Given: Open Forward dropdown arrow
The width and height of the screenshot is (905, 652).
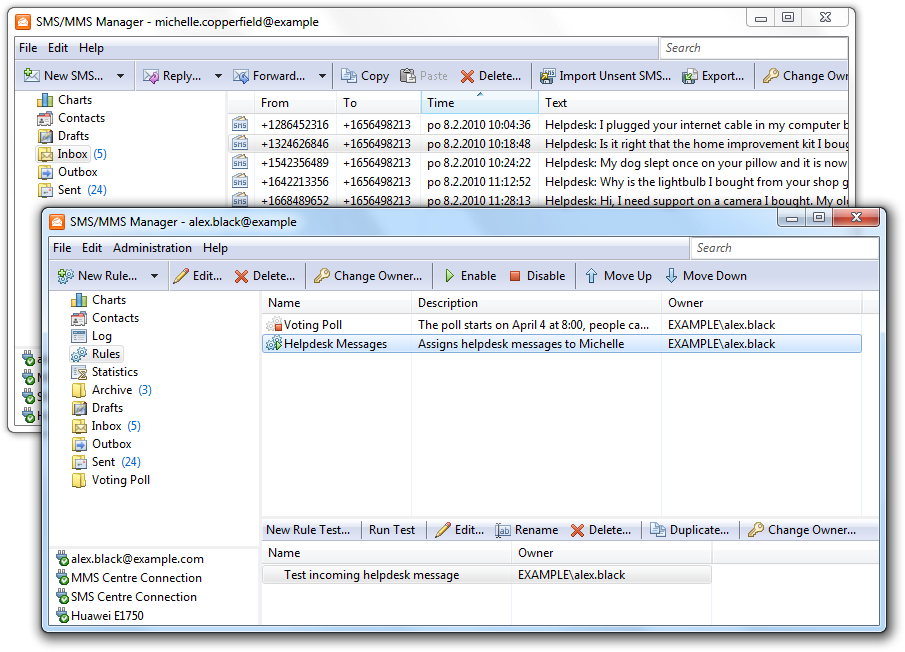Looking at the screenshot, I should click(x=322, y=76).
